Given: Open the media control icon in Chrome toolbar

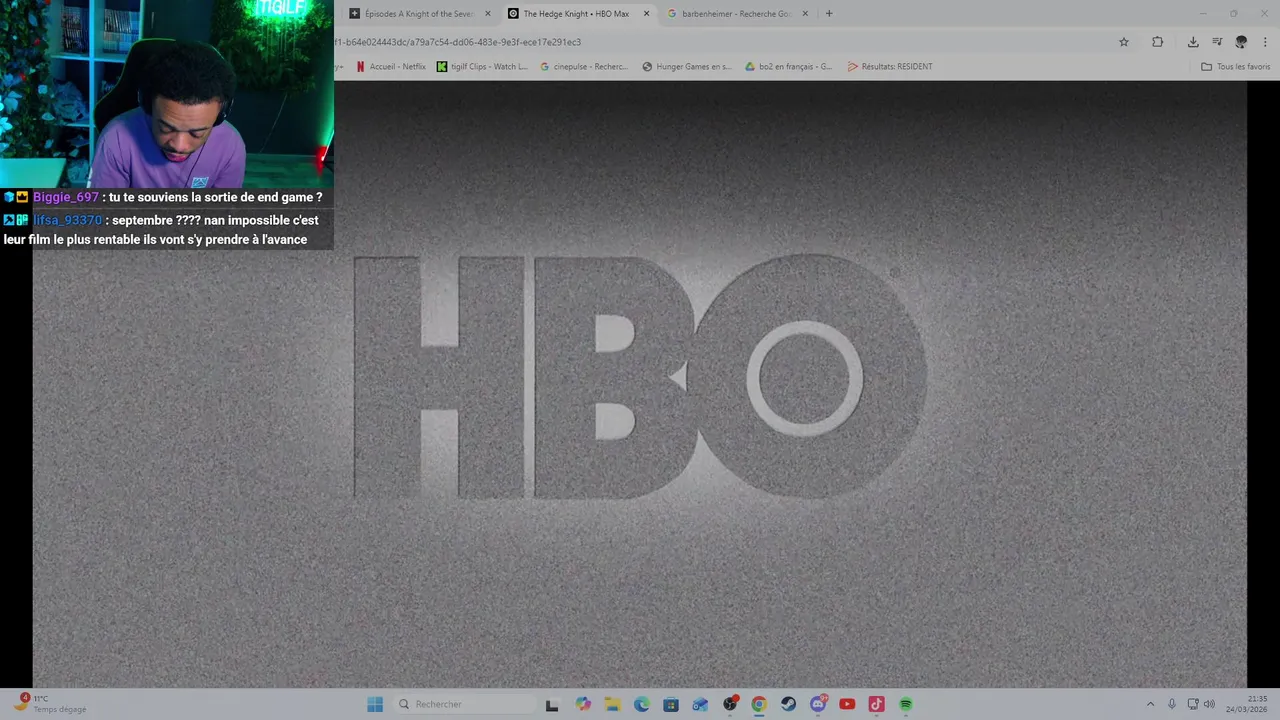Looking at the screenshot, I should click(x=1217, y=42).
